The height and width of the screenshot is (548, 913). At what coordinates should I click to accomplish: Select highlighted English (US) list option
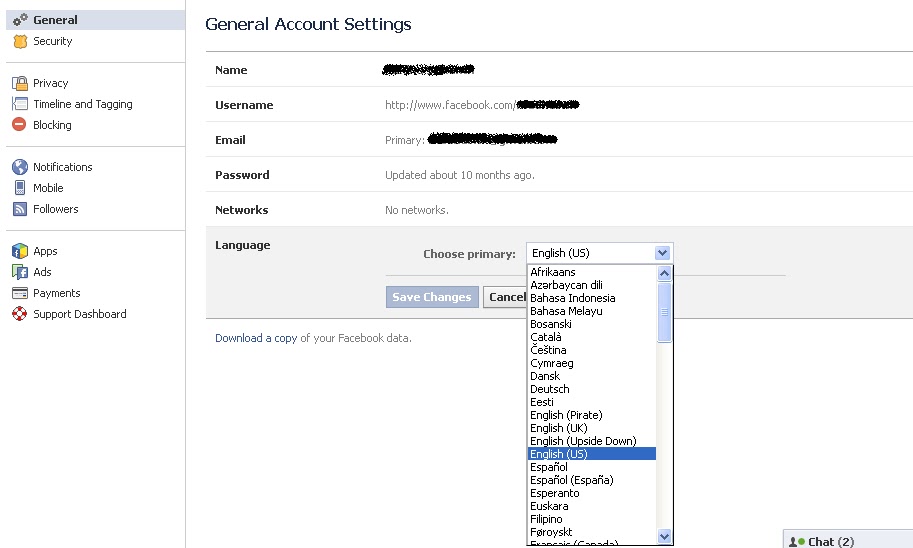[x=592, y=454]
